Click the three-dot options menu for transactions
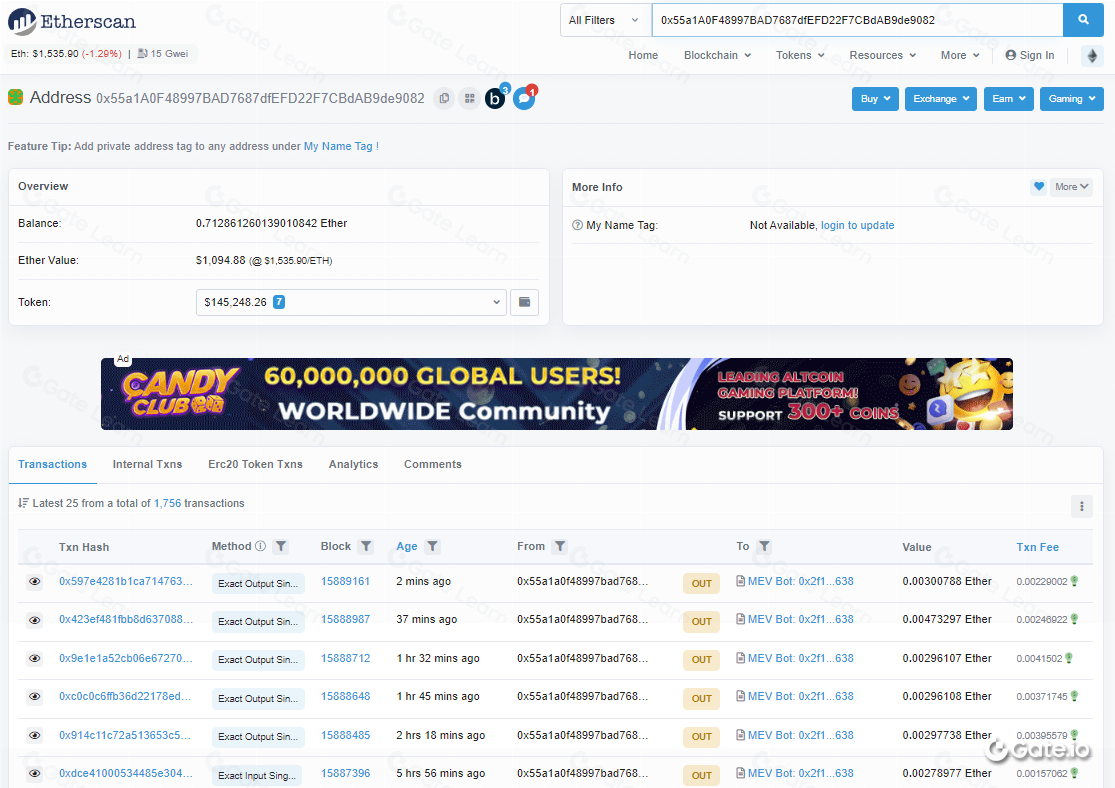 1082,506
